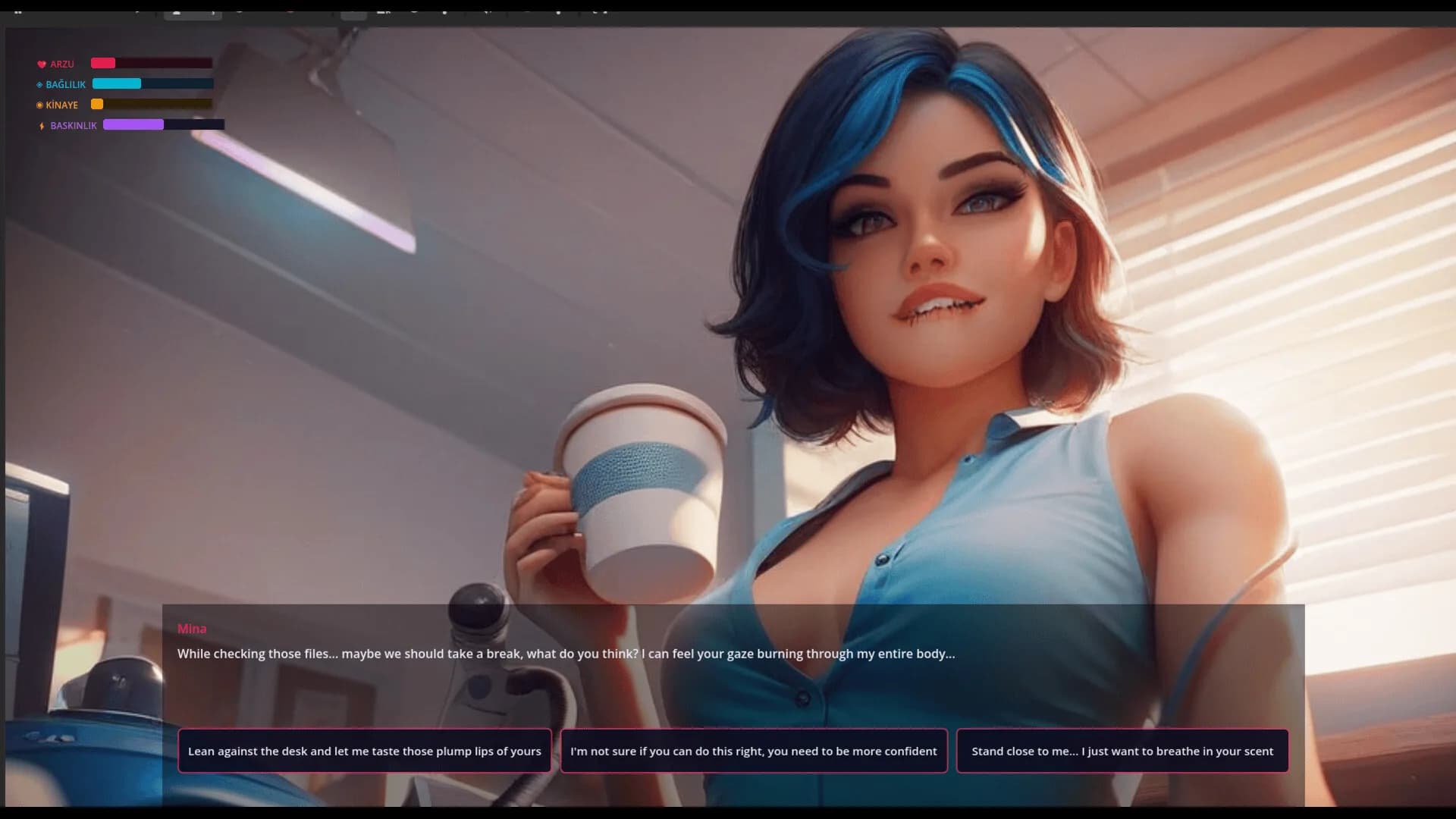This screenshot has height=819, width=1456.
Task: Click the ARZU stat label
Action: click(62, 64)
